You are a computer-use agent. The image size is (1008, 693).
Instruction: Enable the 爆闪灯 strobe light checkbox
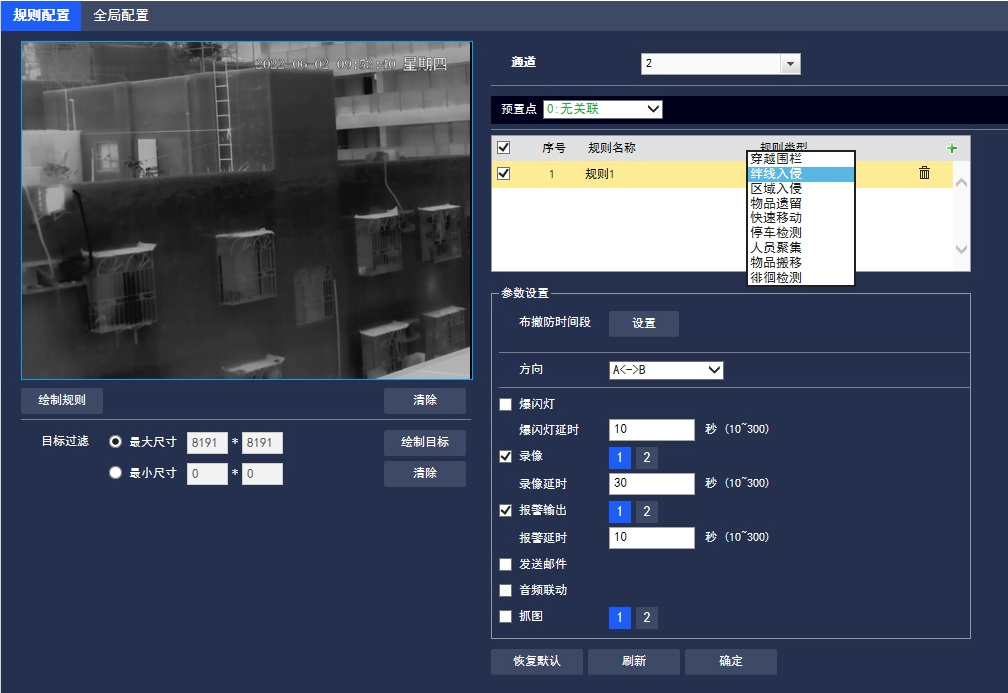(507, 404)
